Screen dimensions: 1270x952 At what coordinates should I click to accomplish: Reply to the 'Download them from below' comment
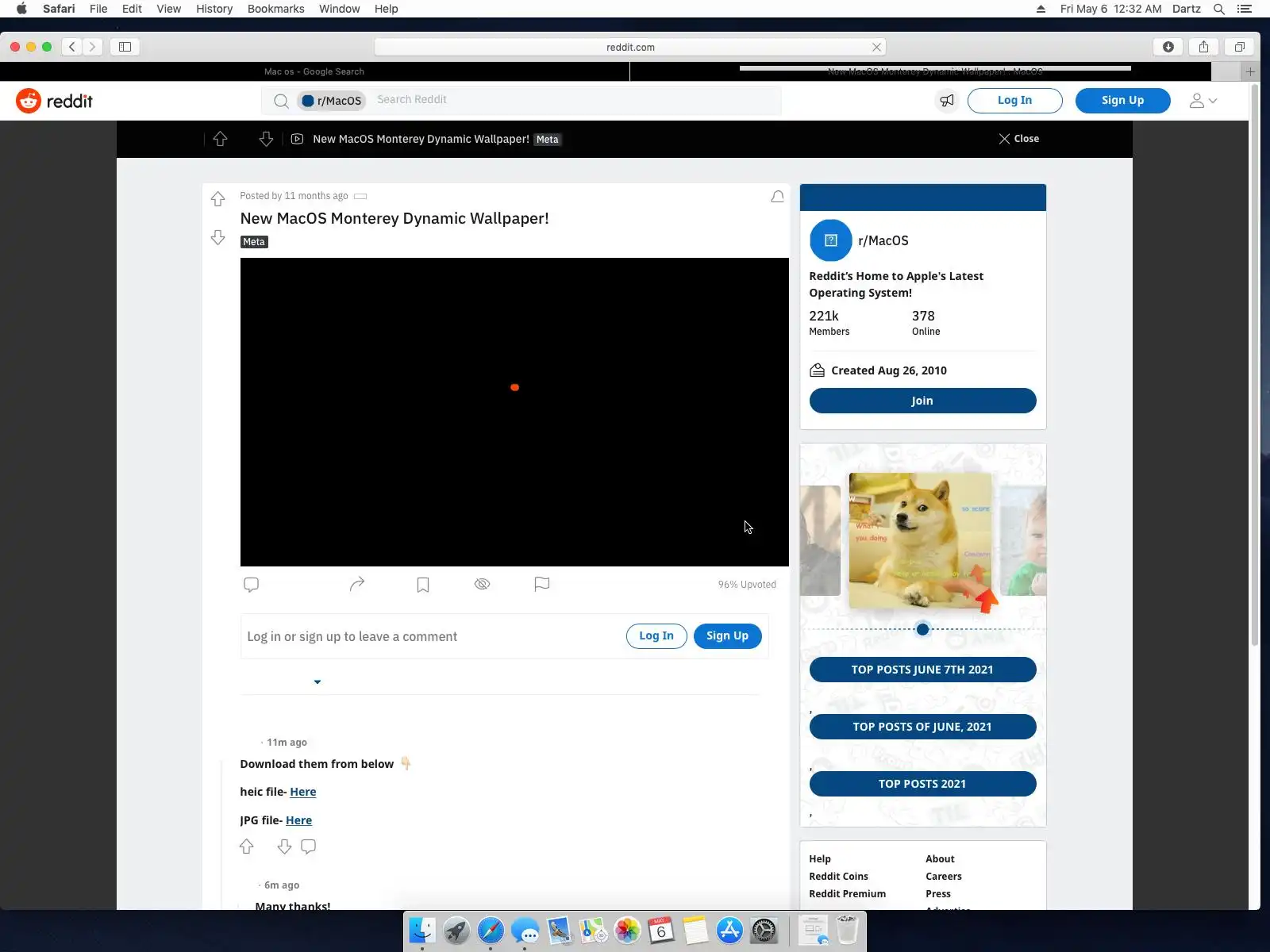[309, 846]
